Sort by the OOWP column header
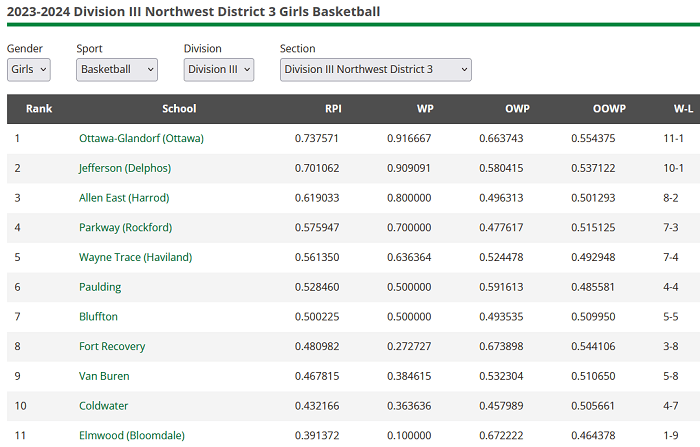 click(x=609, y=109)
